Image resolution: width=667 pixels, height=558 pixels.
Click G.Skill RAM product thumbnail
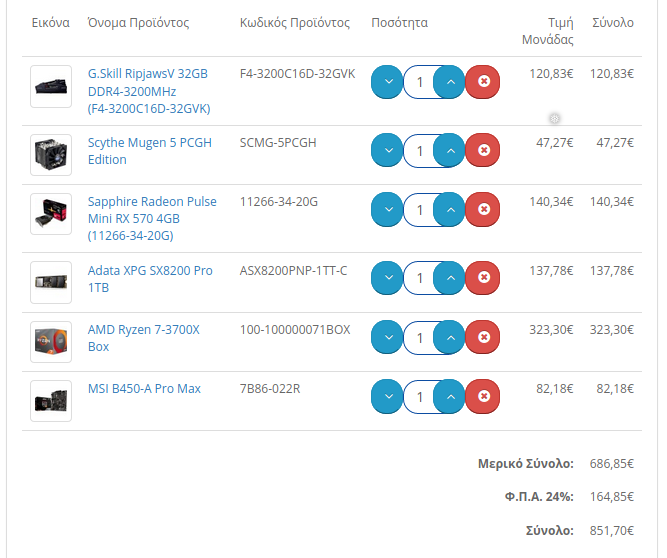point(51,86)
